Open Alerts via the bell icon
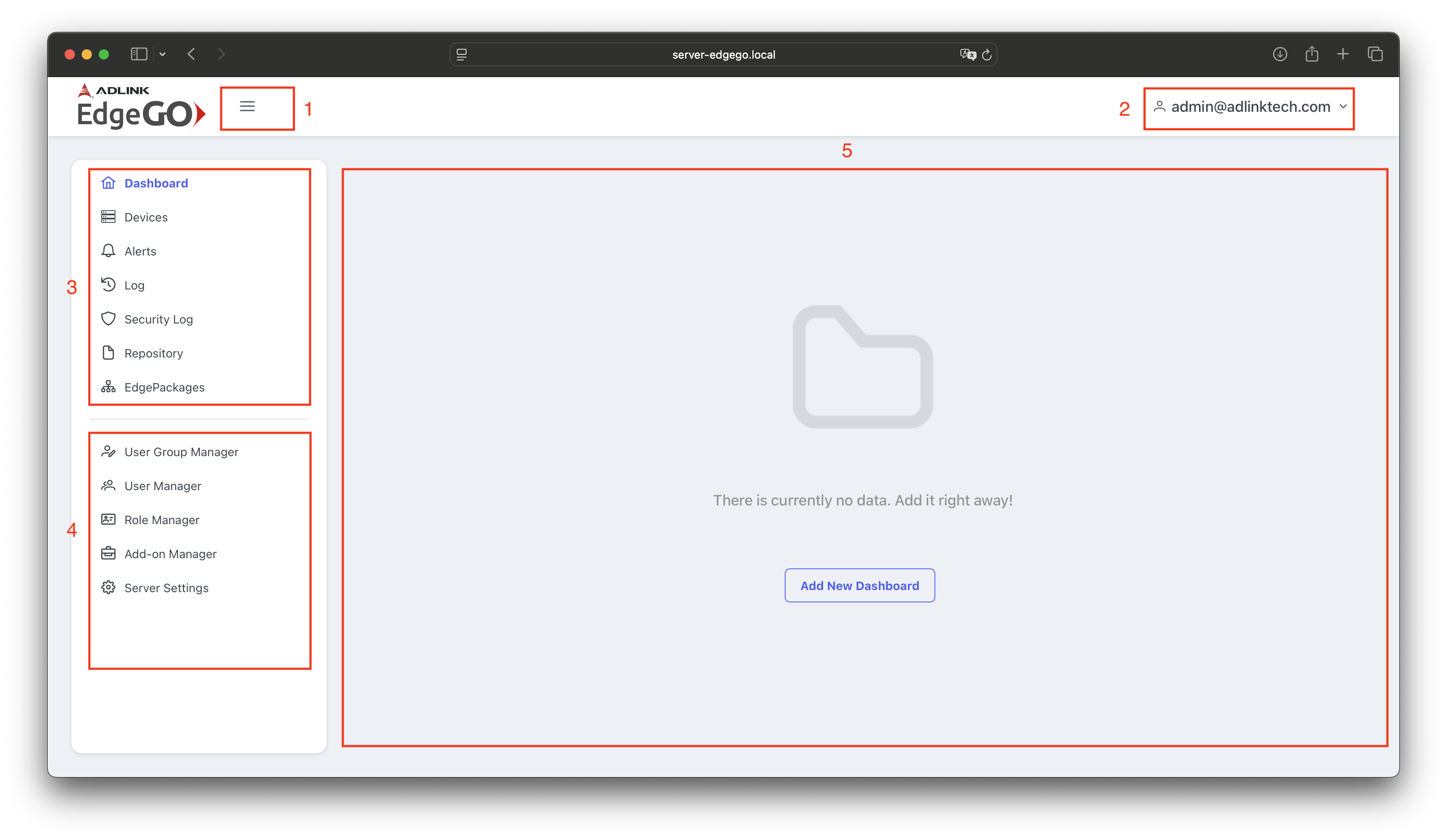This screenshot has width=1447, height=840. pos(108,251)
